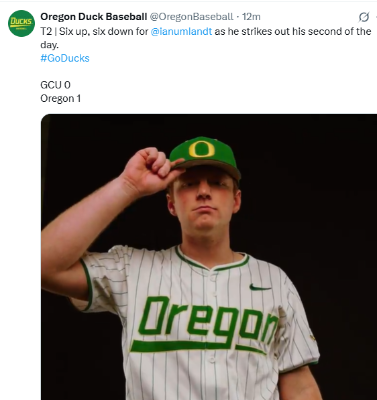Click the word 'day.' in the tweet

(49, 45)
